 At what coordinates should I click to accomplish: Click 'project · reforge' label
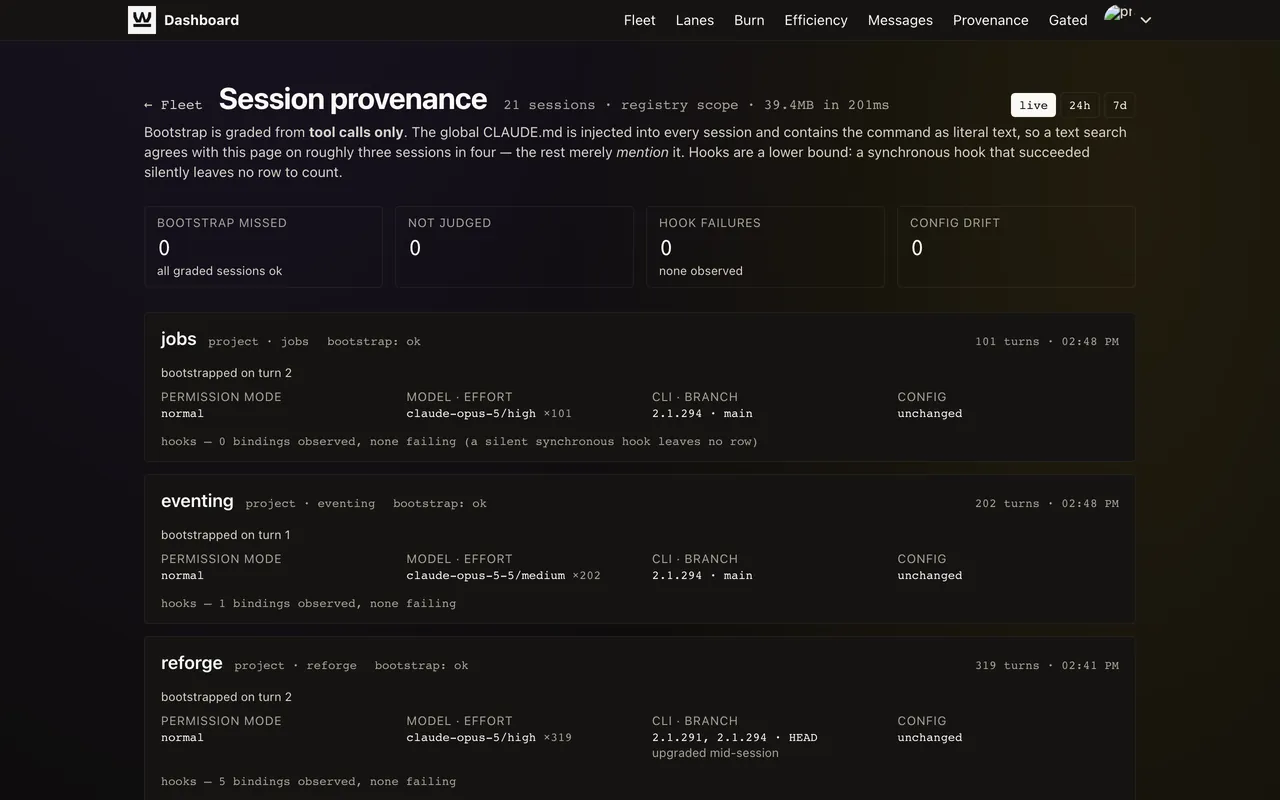tap(296, 665)
